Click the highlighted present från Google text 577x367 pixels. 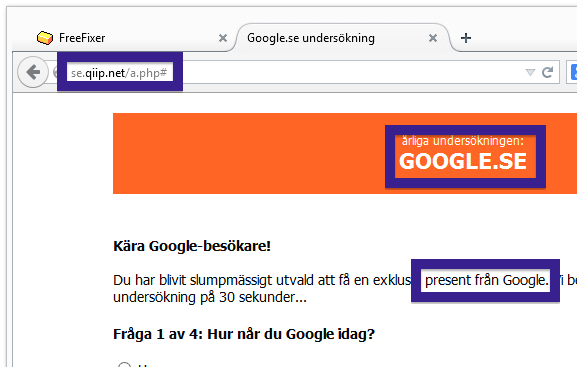click(487, 280)
